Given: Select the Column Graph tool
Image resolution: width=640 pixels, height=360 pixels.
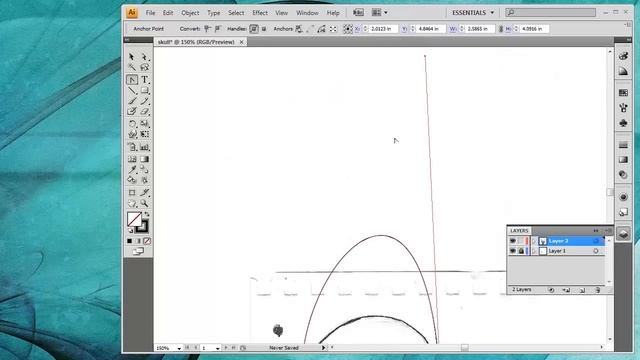Looking at the screenshot, I should [x=144, y=147].
